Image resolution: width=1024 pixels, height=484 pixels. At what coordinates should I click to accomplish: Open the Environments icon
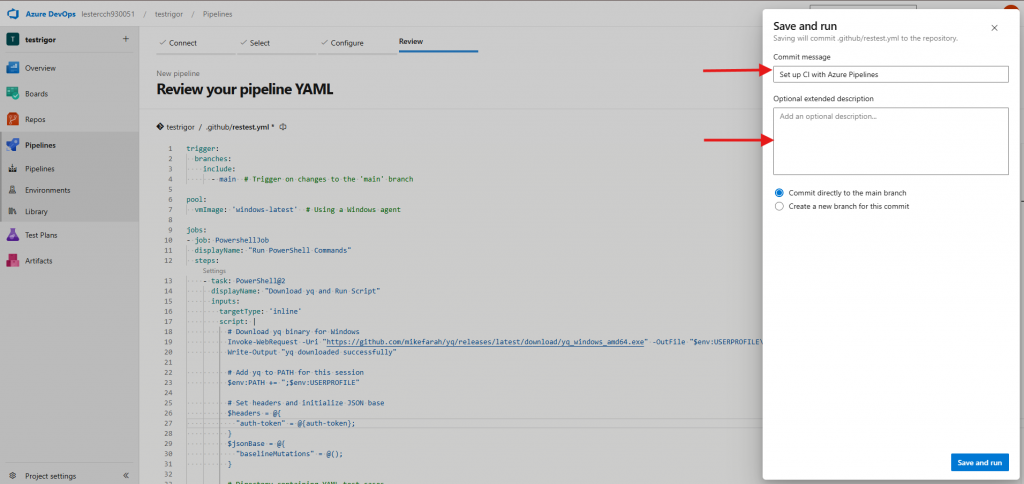pos(12,190)
